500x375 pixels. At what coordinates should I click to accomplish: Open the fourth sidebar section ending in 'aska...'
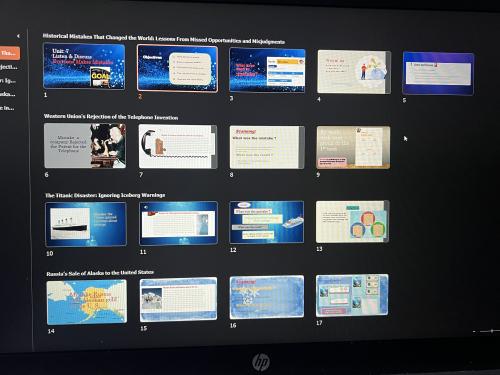coord(8,94)
